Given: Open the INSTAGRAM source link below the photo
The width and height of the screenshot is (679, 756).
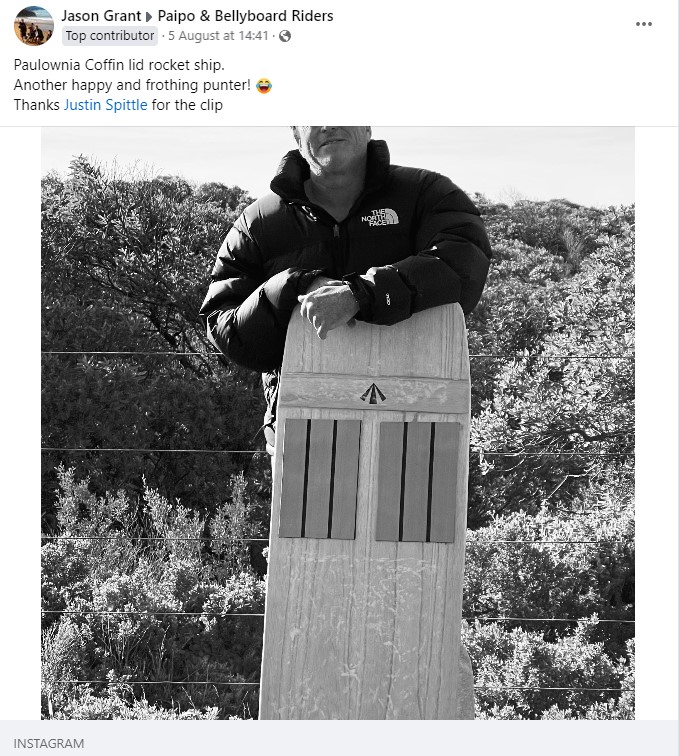Looking at the screenshot, I should point(49,743).
